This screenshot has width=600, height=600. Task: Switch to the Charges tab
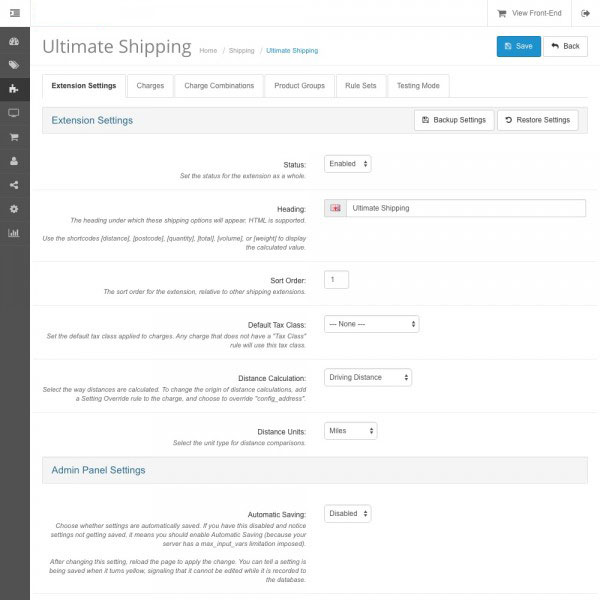coord(150,86)
